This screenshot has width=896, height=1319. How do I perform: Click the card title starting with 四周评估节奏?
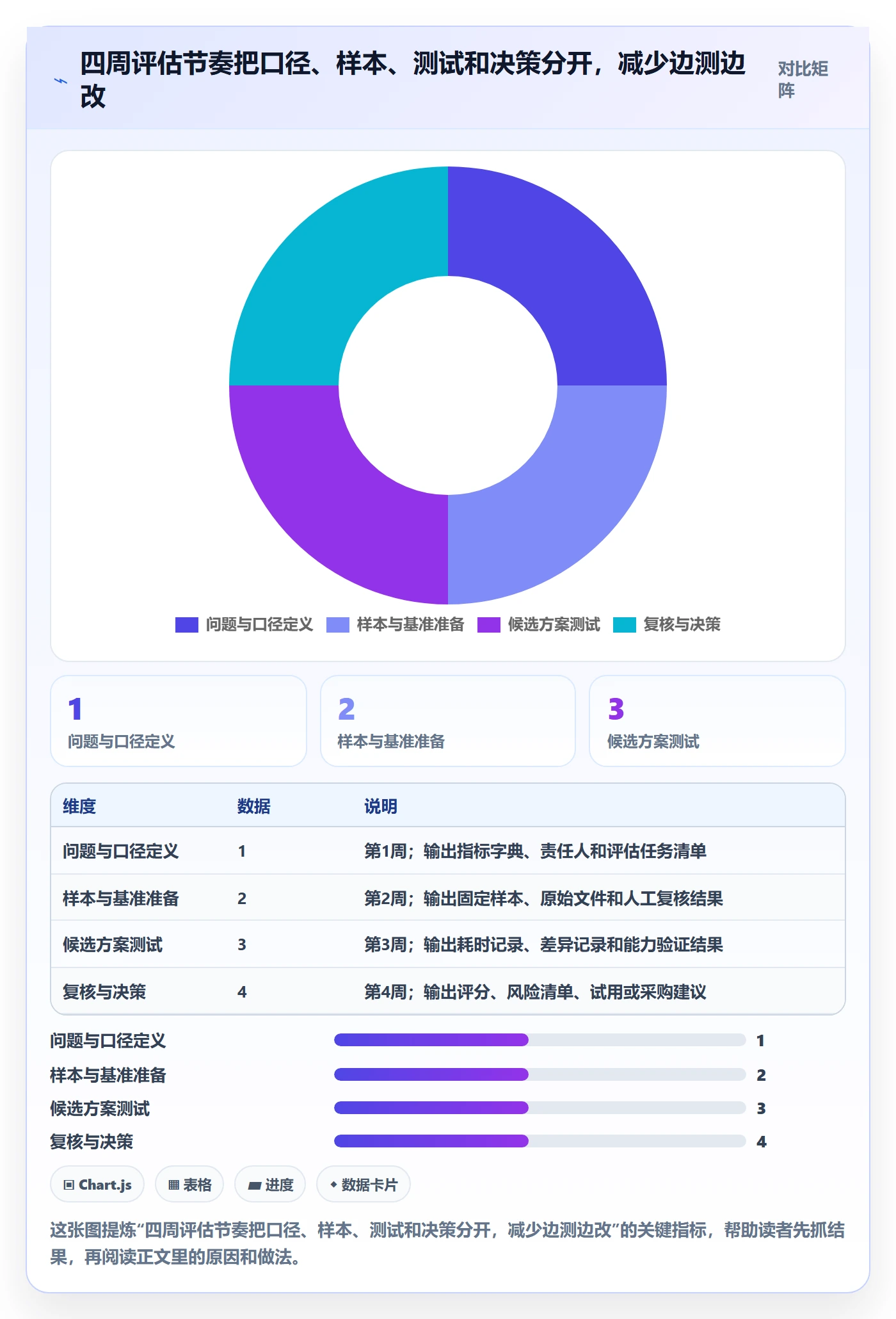(413, 80)
